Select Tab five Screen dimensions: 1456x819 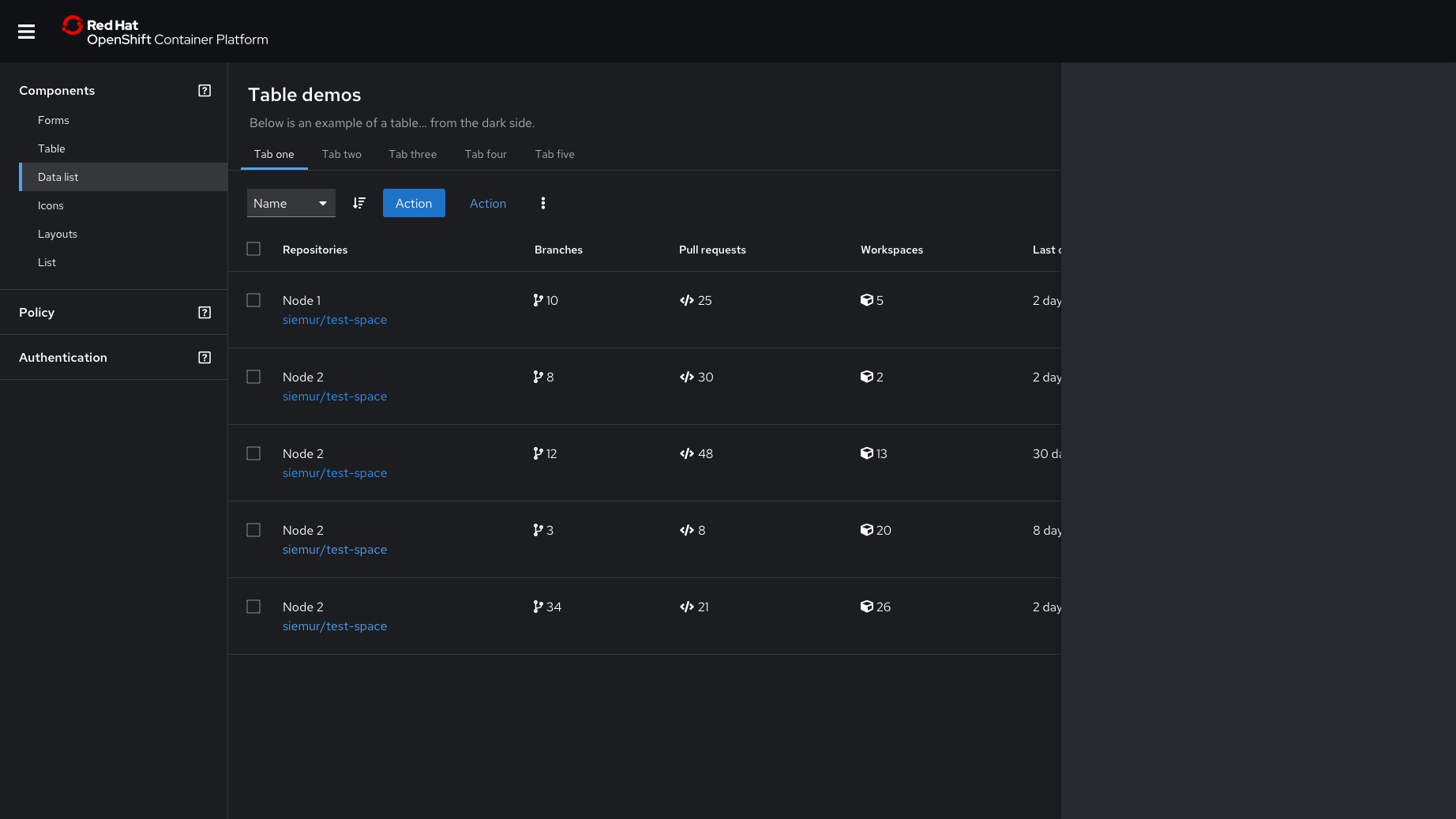click(554, 154)
